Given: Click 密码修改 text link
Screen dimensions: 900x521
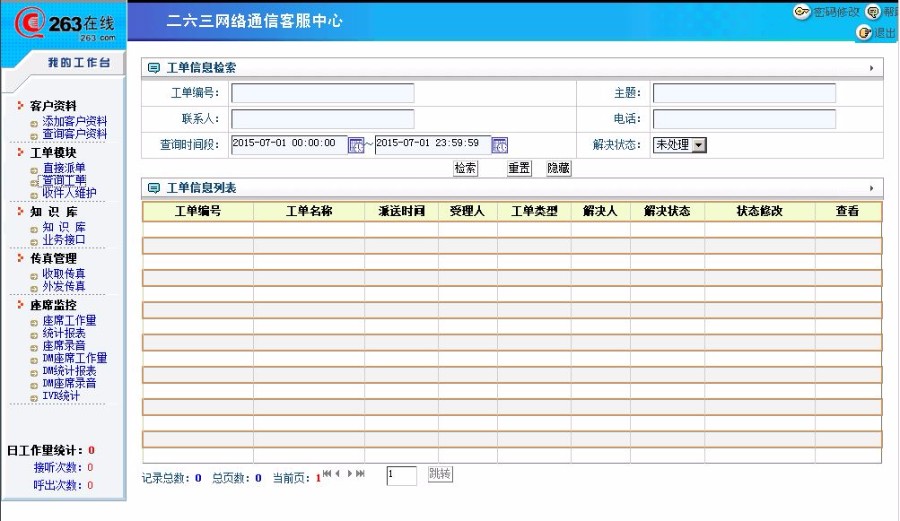Looking at the screenshot, I should click(836, 11).
